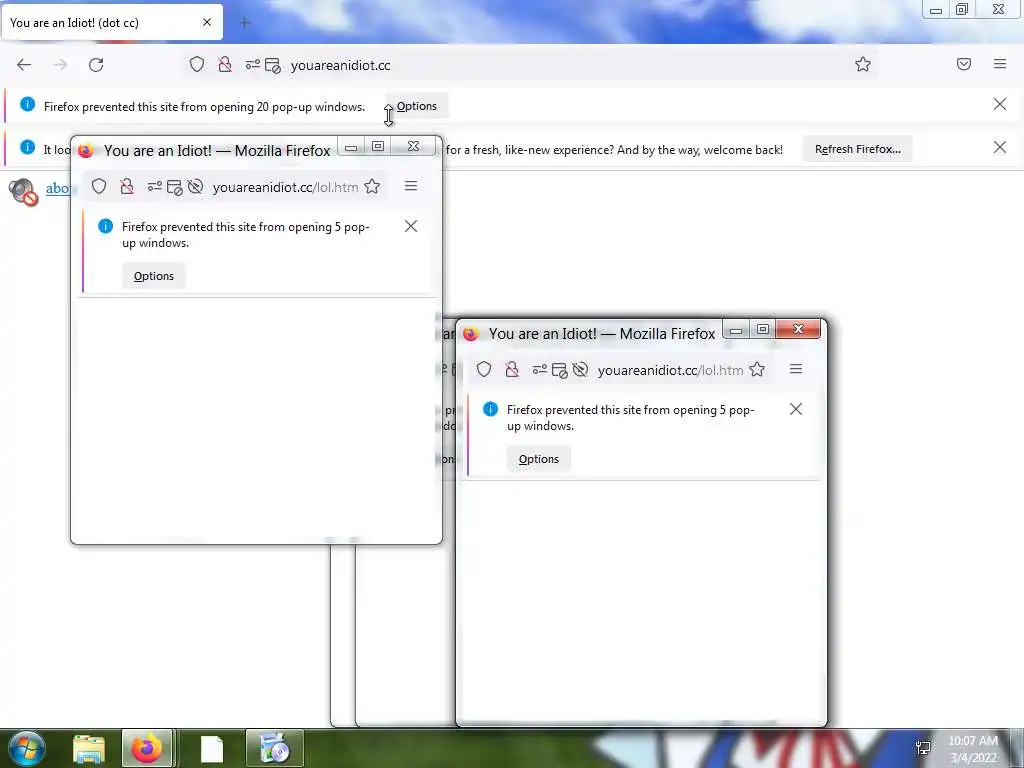Click autoplay blocked icon in right popup window
Image resolution: width=1024 pixels, height=768 pixels.
coord(580,370)
